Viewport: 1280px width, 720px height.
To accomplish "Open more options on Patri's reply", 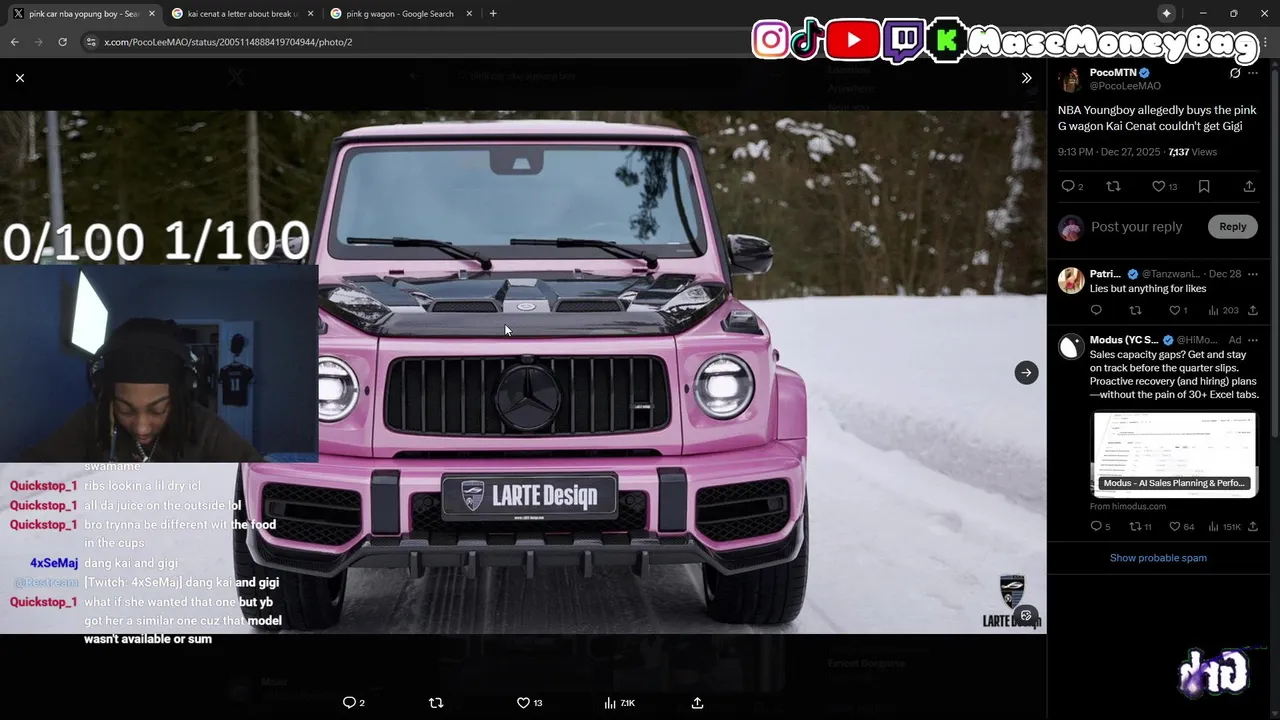I will pyautogui.click(x=1253, y=274).
